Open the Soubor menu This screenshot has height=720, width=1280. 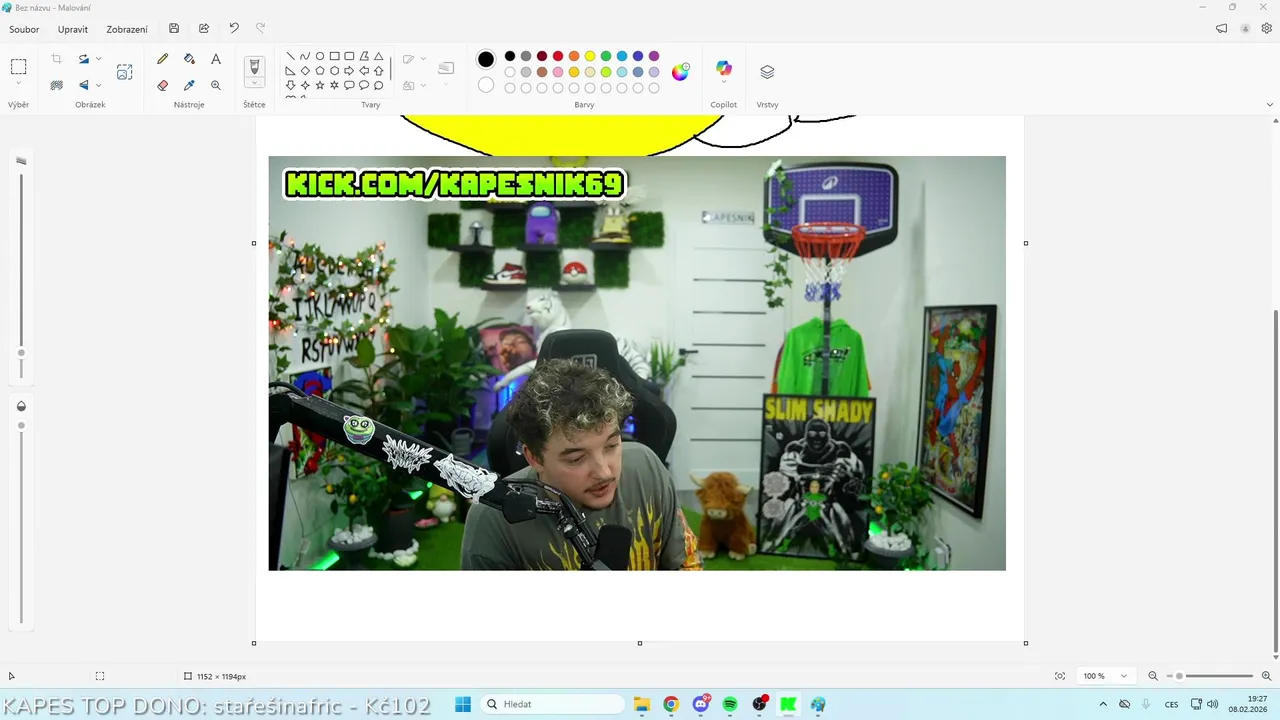(x=24, y=29)
